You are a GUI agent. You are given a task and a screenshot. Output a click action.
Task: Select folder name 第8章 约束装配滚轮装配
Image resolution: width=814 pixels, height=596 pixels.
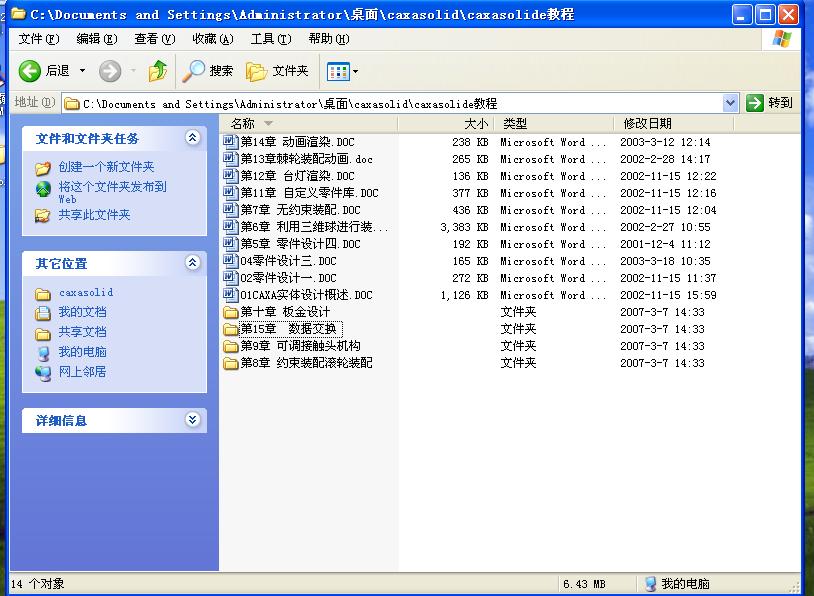click(x=306, y=363)
